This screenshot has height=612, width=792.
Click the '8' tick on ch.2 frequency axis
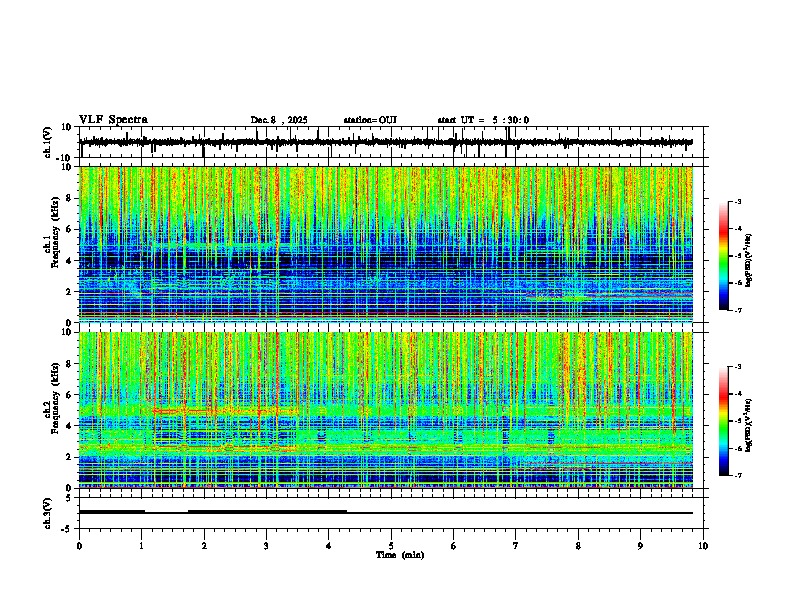(x=69, y=364)
